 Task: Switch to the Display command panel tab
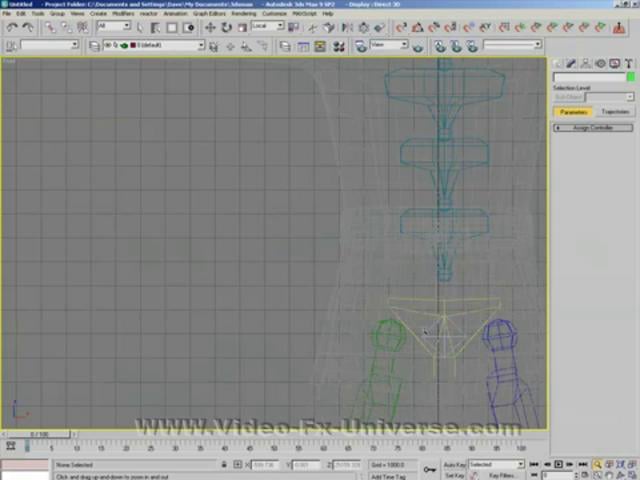pos(614,63)
